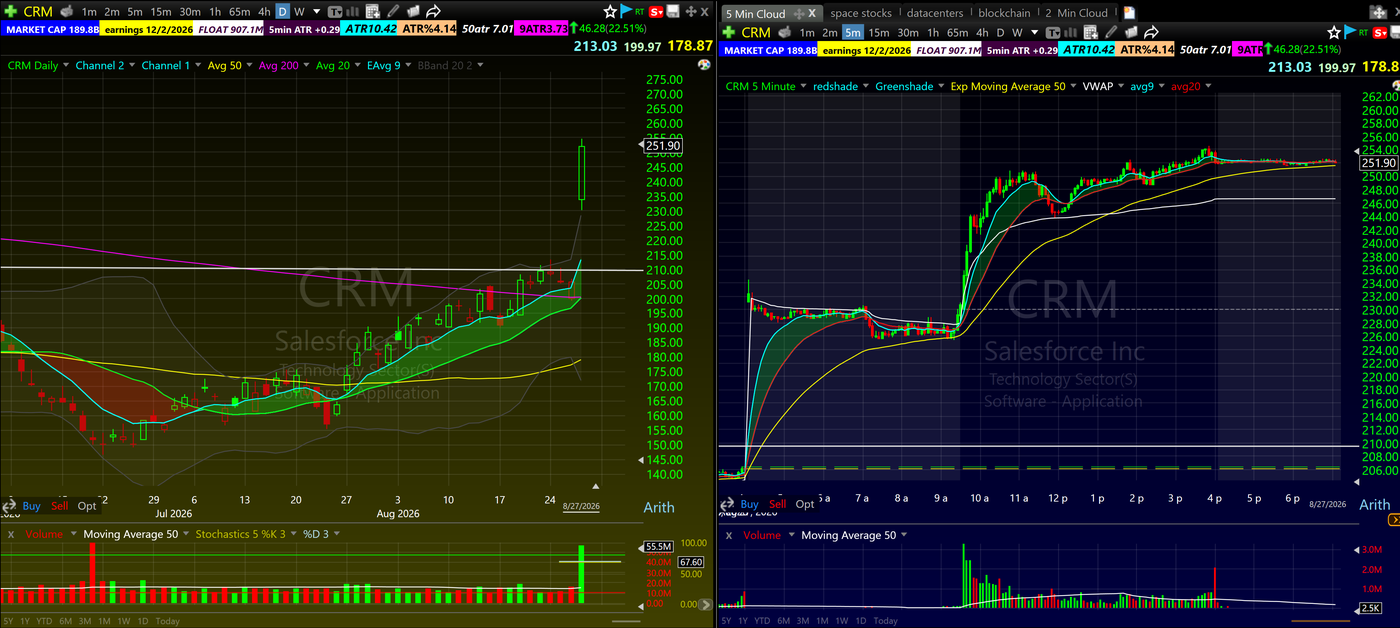Select the 1m timeframe in left chart
The width and height of the screenshot is (1400, 628).
[89, 11]
